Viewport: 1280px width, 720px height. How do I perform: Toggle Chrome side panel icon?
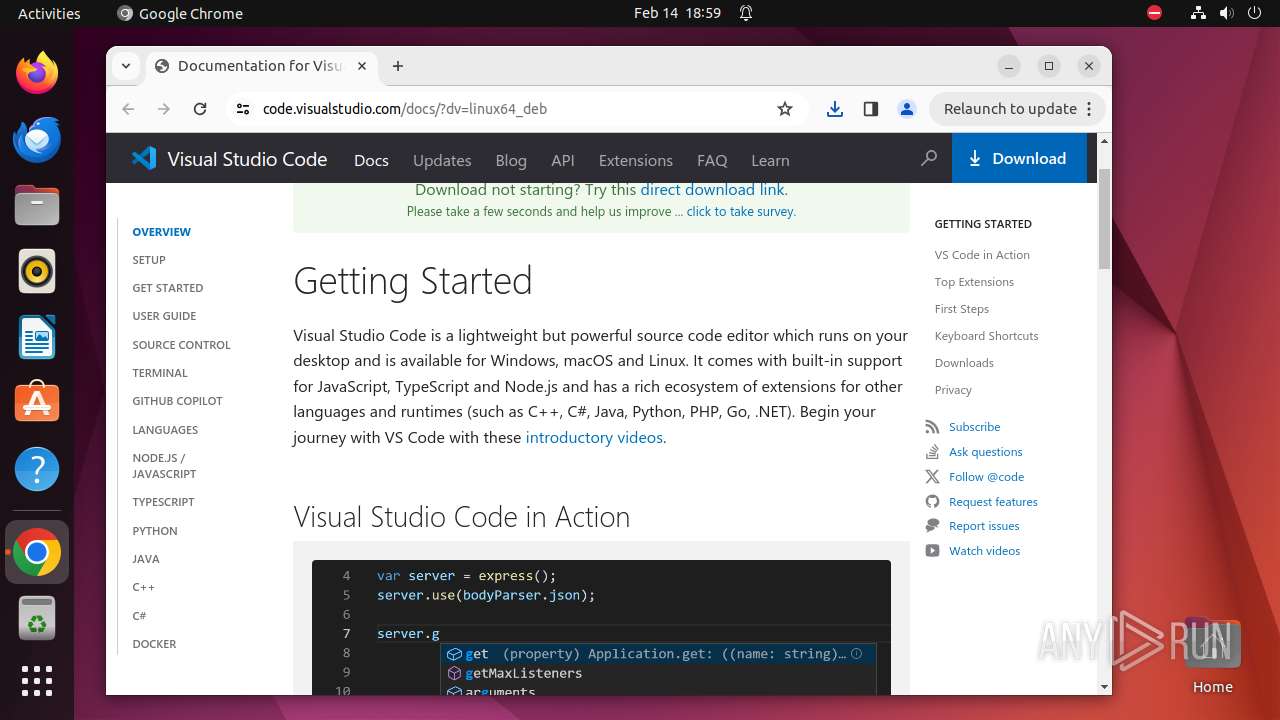click(x=871, y=109)
